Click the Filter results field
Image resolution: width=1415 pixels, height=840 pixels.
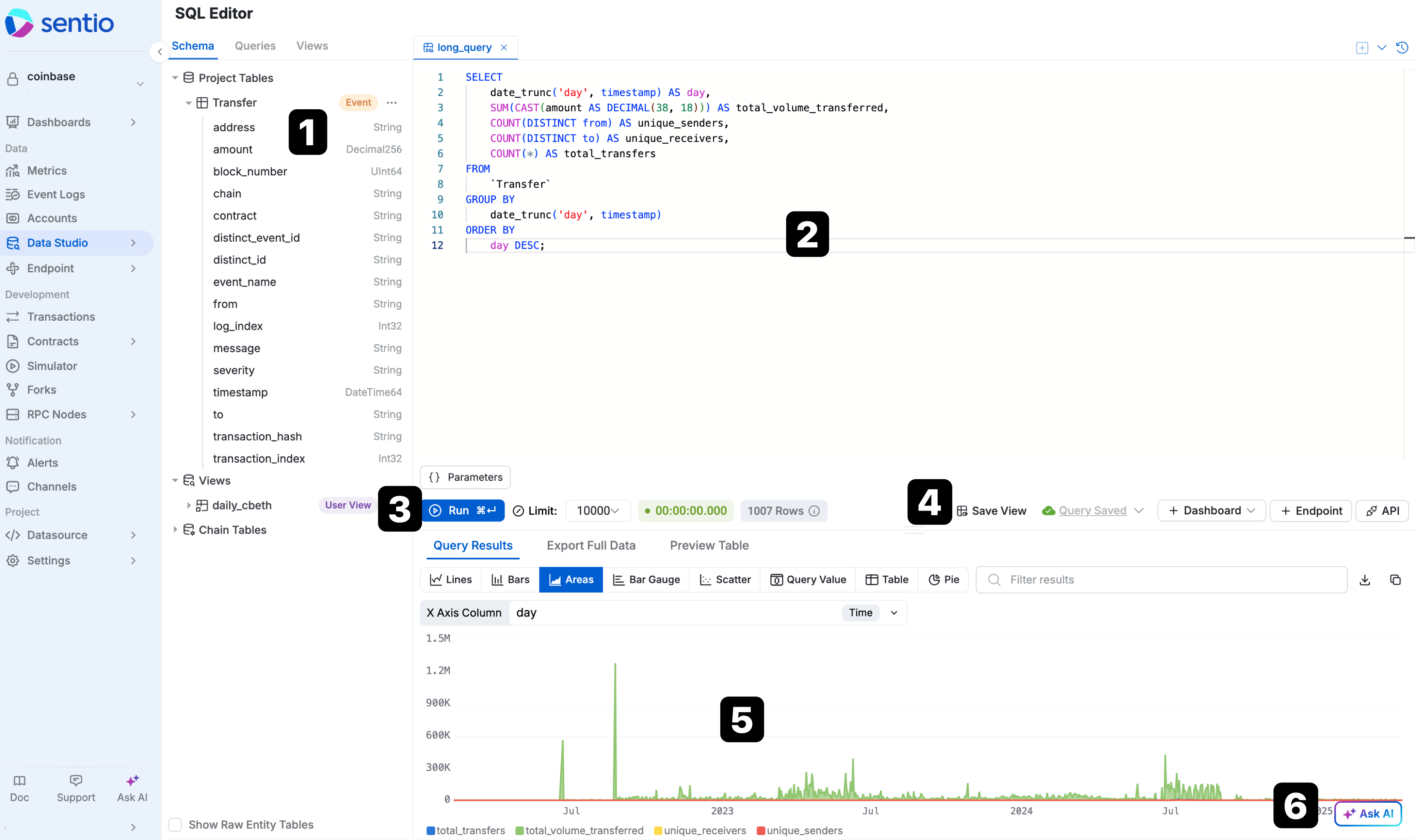1161,579
